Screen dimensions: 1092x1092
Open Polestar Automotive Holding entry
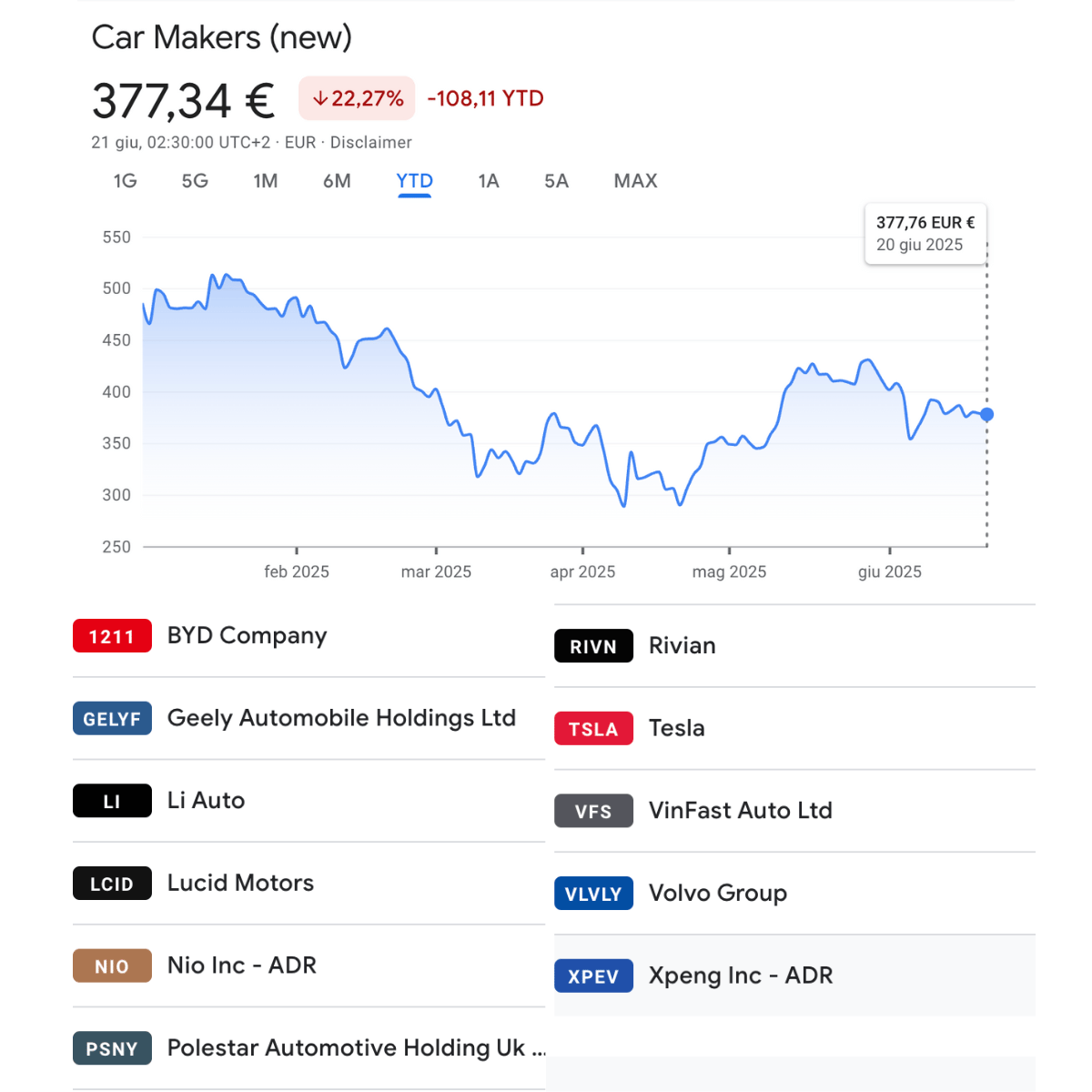click(309, 1048)
